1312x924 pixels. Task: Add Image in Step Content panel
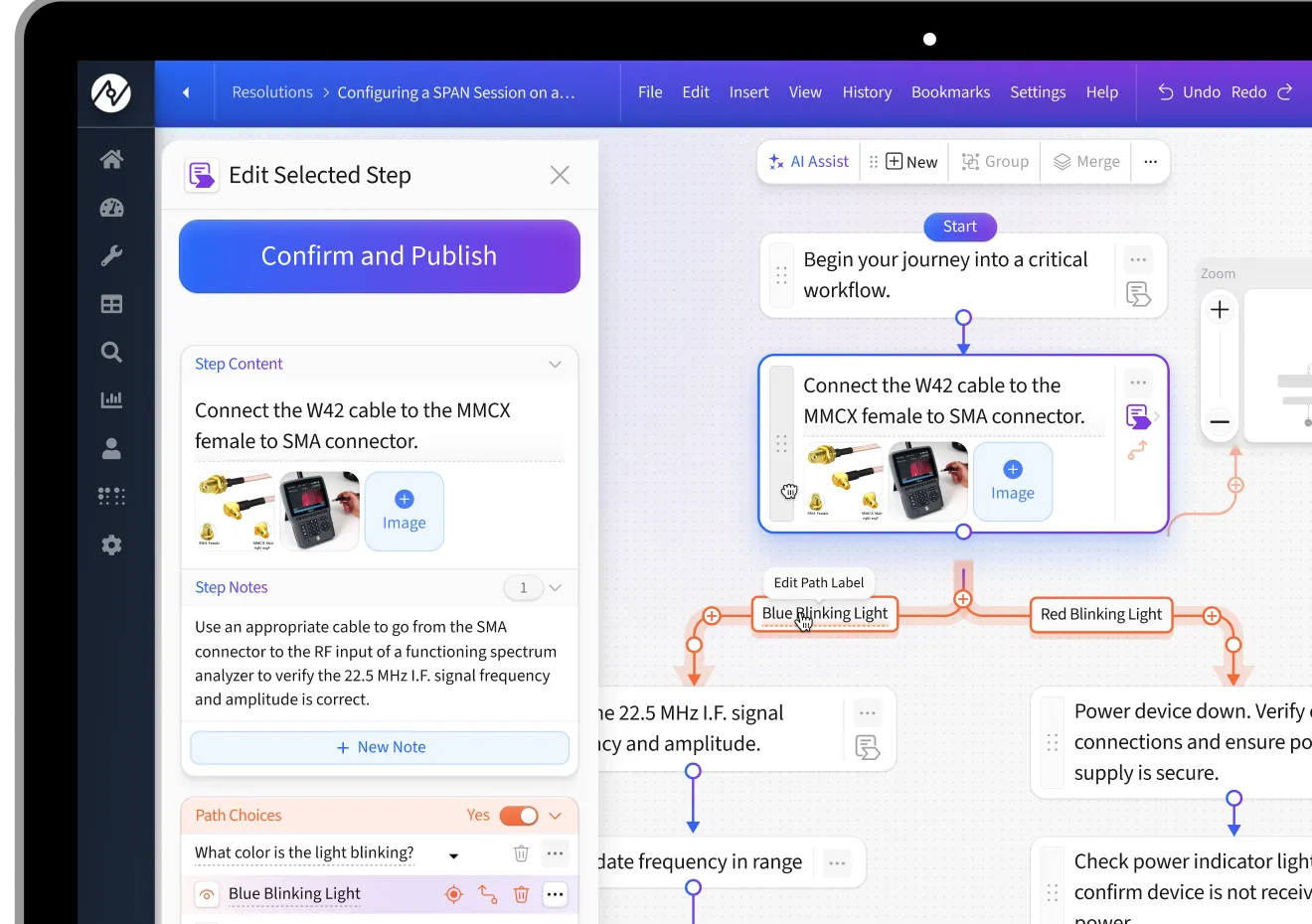click(x=405, y=511)
